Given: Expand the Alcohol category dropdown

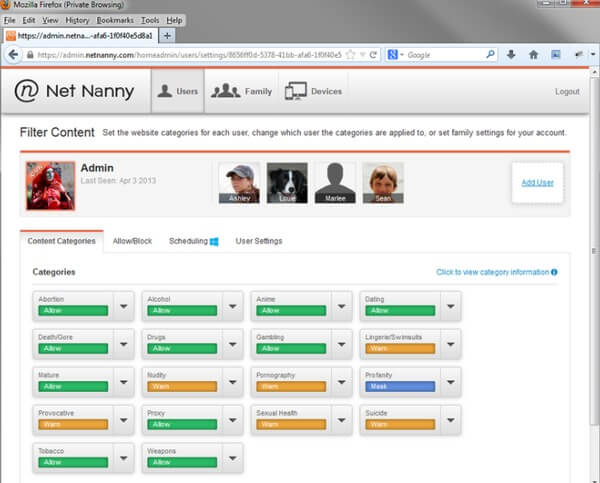Looking at the screenshot, I should pos(233,306).
